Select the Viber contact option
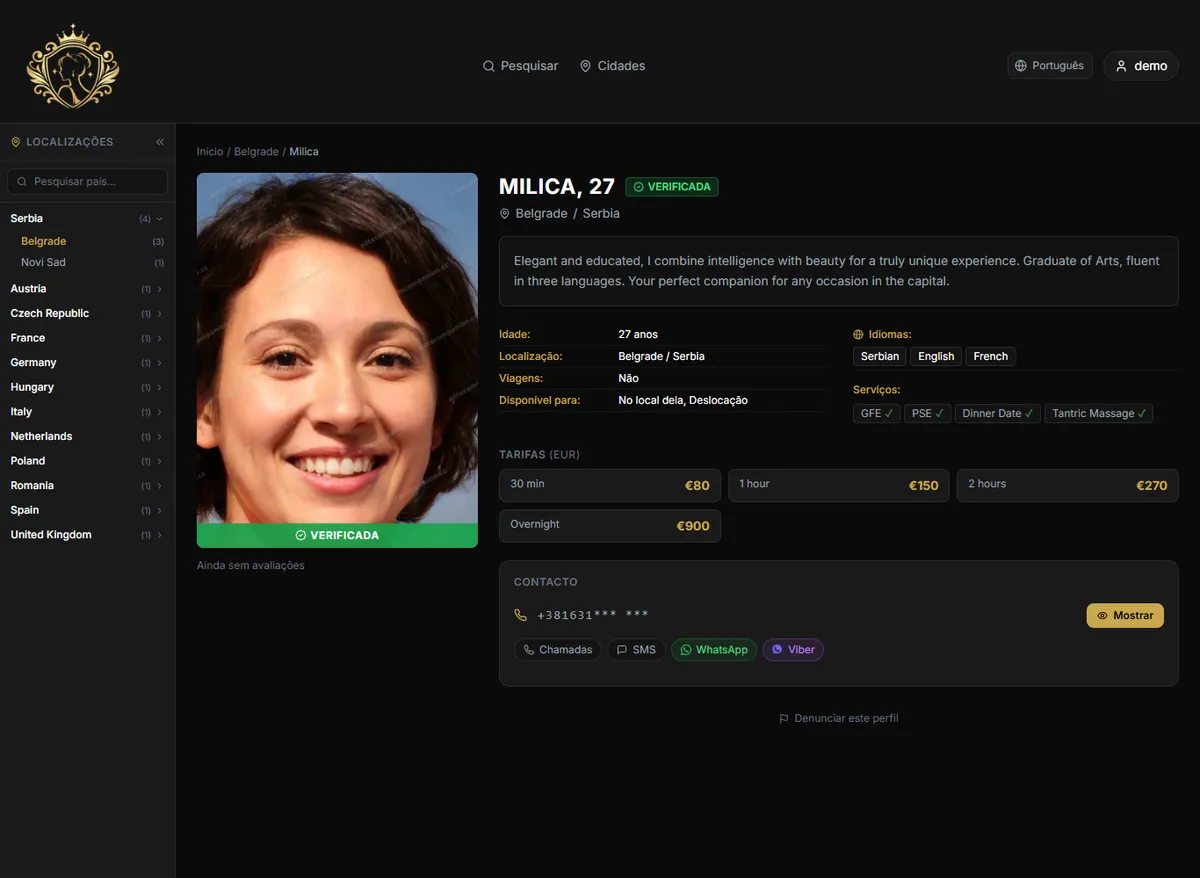Image resolution: width=1200 pixels, height=878 pixels. [x=793, y=650]
